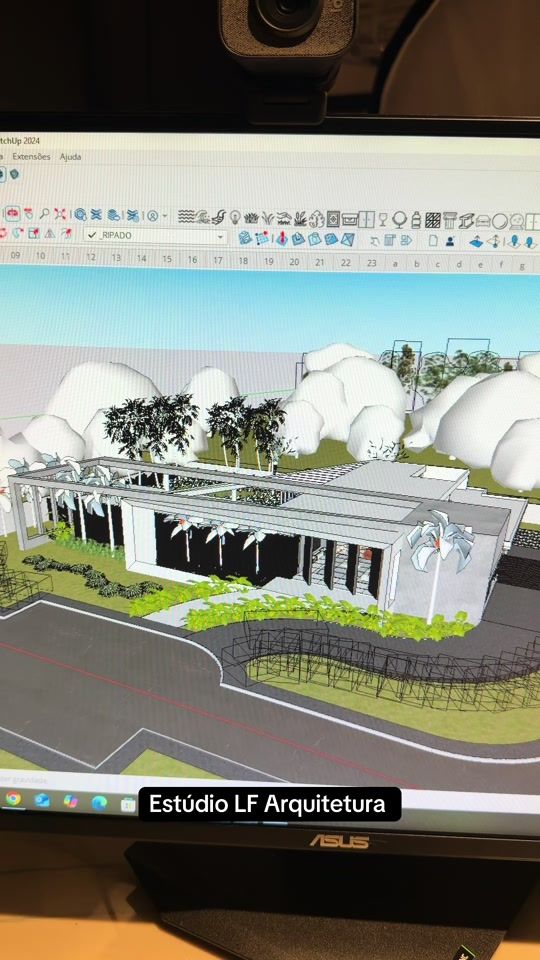Click the sofa furniture icon
The height and width of the screenshot is (960, 540).
(x=483, y=221)
